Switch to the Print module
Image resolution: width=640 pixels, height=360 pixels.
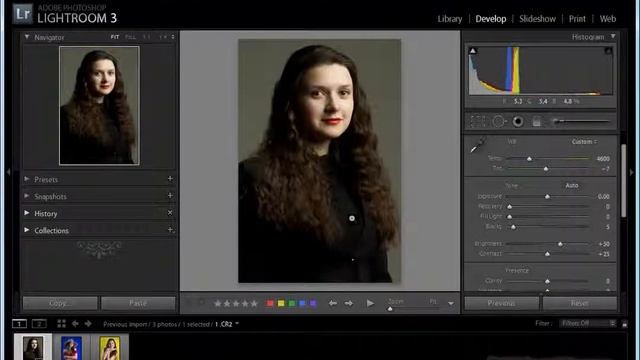(577, 19)
